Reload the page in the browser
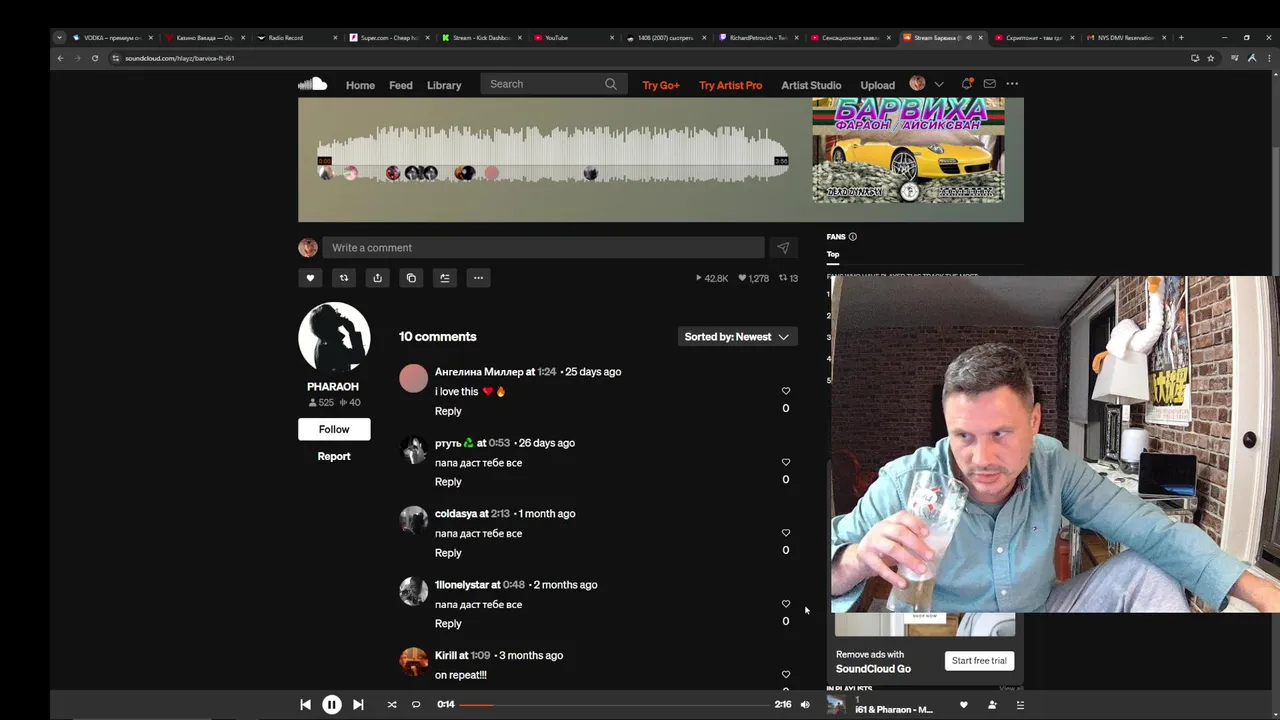The height and width of the screenshot is (720, 1280). 95,58
